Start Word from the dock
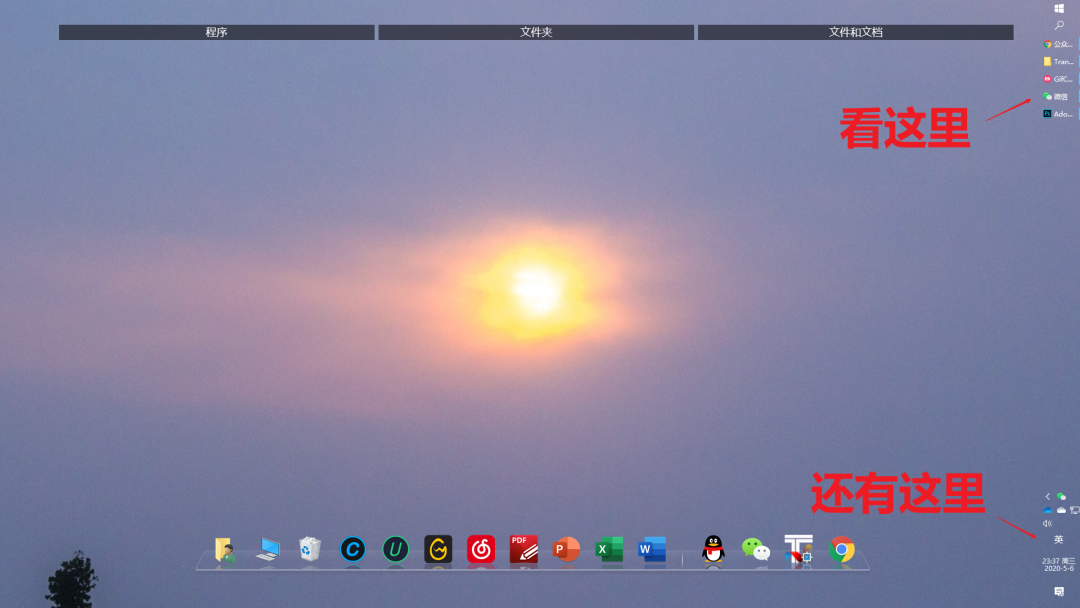The width and height of the screenshot is (1080, 608). [652, 550]
